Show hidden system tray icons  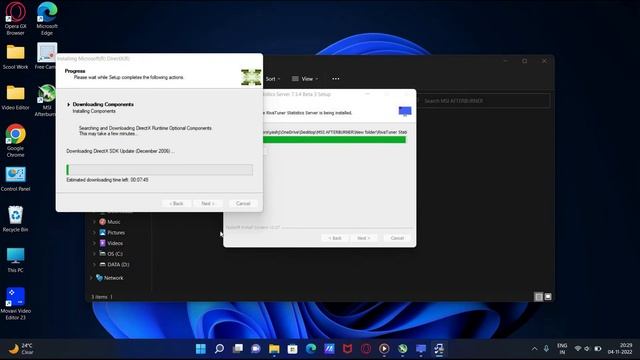pyautogui.click(x=534, y=349)
